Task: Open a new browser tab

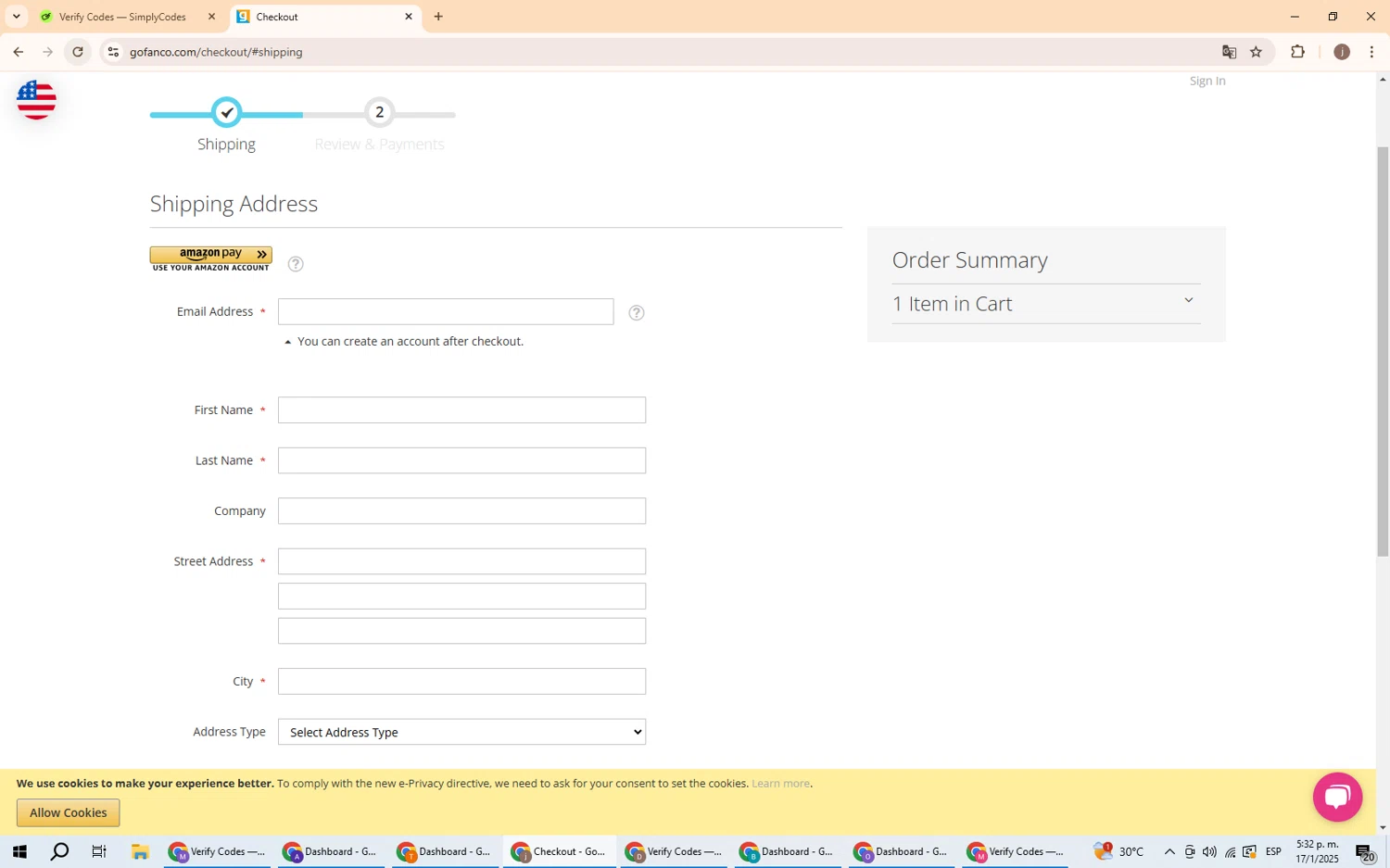Action: pyautogui.click(x=438, y=17)
